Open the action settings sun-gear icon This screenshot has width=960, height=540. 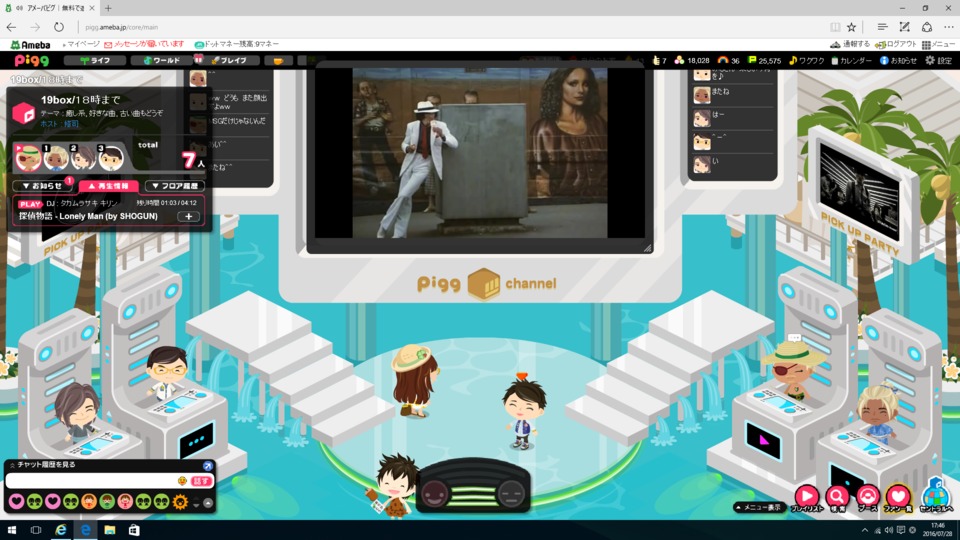coord(180,502)
